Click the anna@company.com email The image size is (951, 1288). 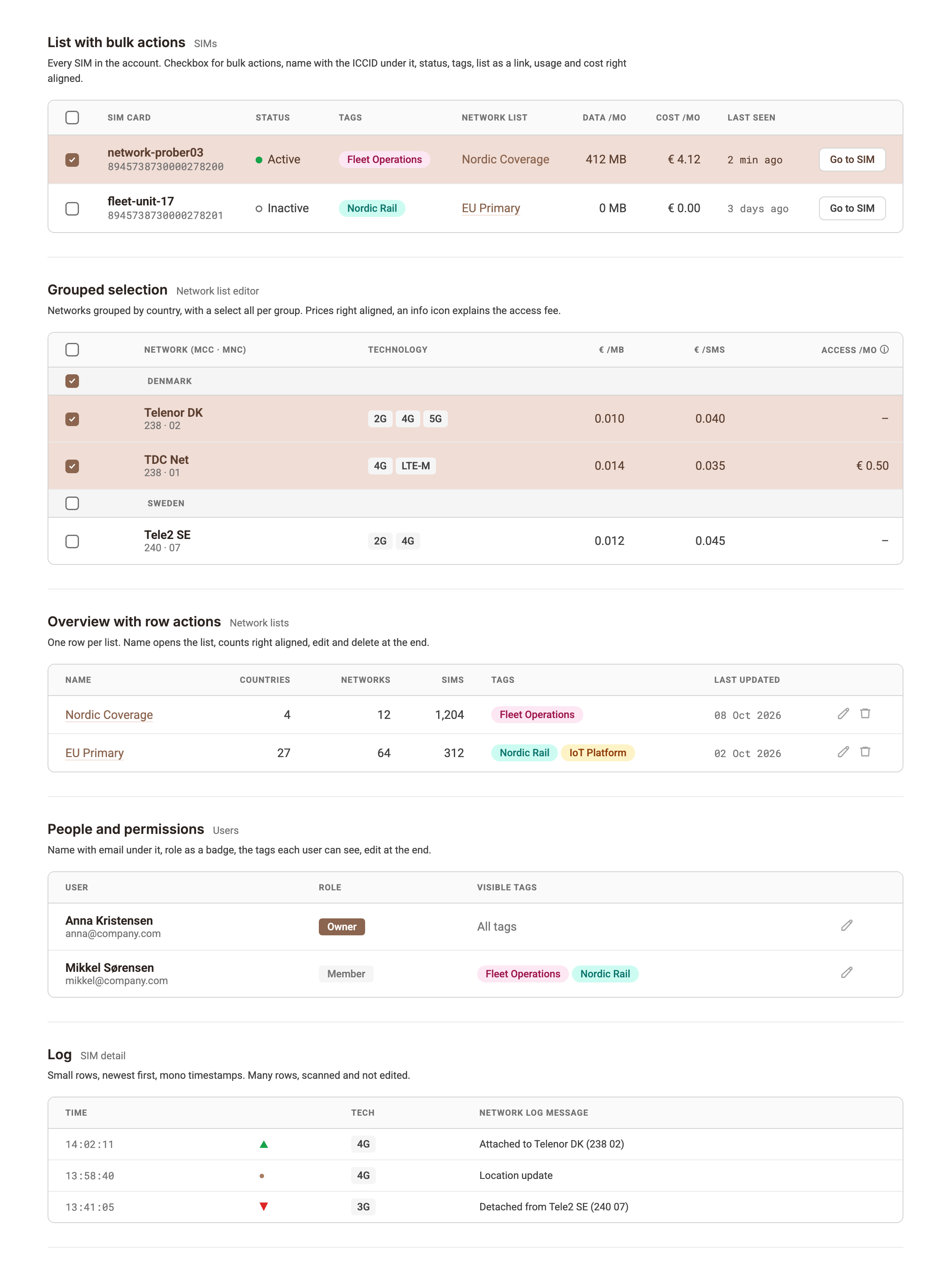pyautogui.click(x=113, y=934)
